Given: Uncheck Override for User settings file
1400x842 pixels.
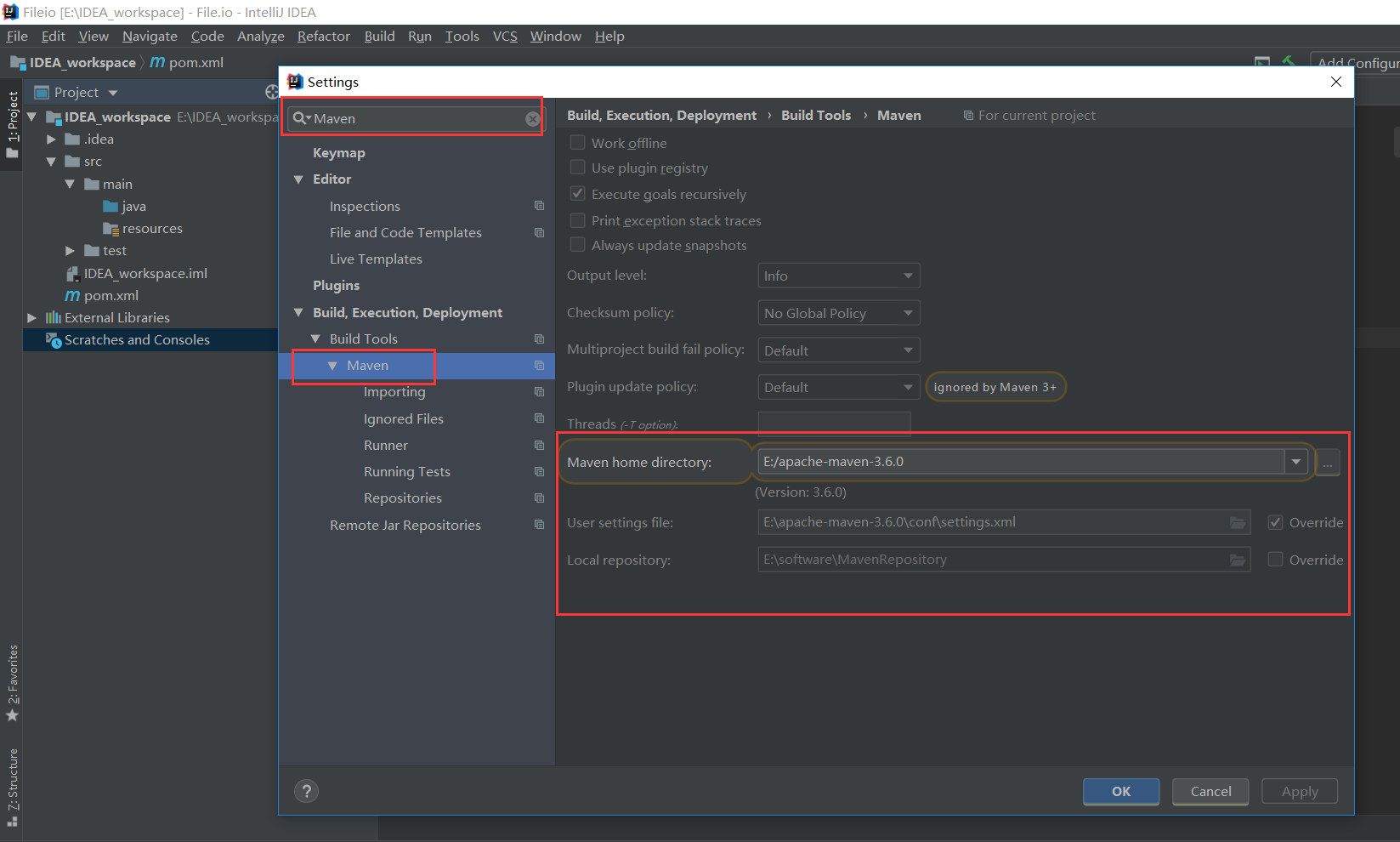Looking at the screenshot, I should coord(1275,522).
